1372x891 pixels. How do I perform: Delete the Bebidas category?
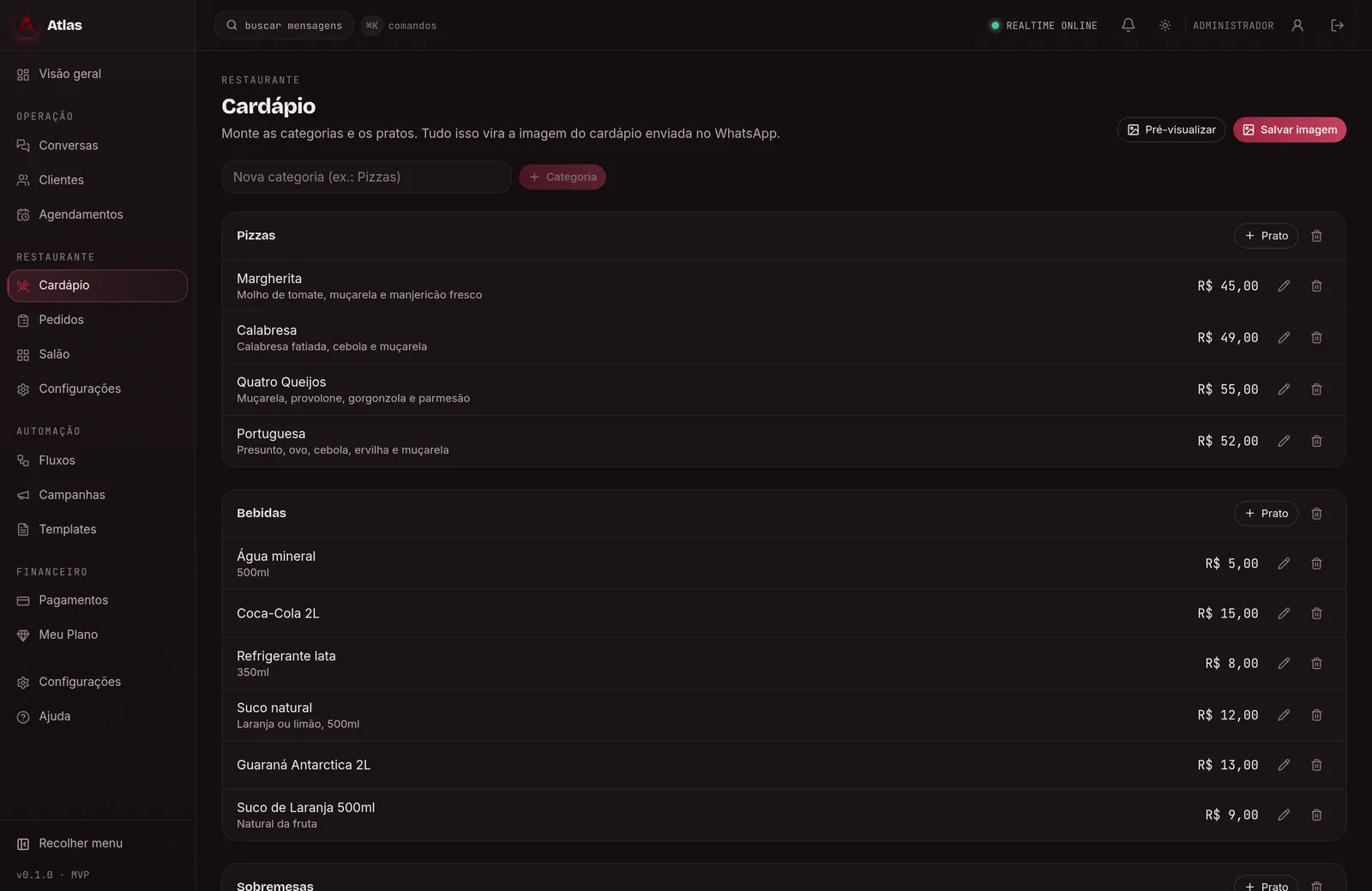1316,514
